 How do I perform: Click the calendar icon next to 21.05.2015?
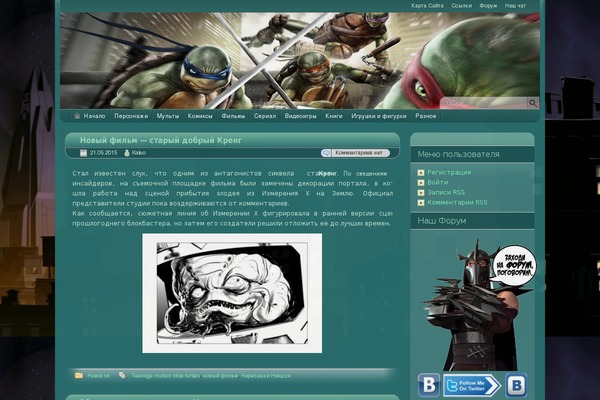(x=83, y=153)
